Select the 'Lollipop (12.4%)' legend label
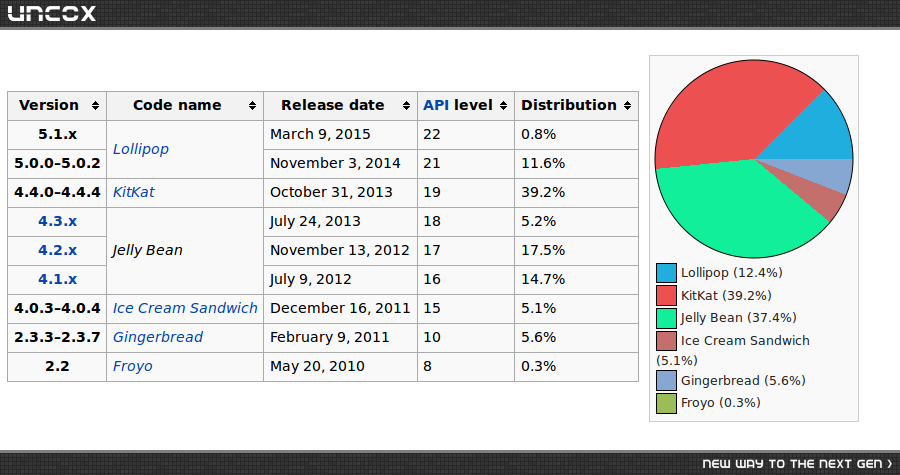 pyautogui.click(x=732, y=273)
